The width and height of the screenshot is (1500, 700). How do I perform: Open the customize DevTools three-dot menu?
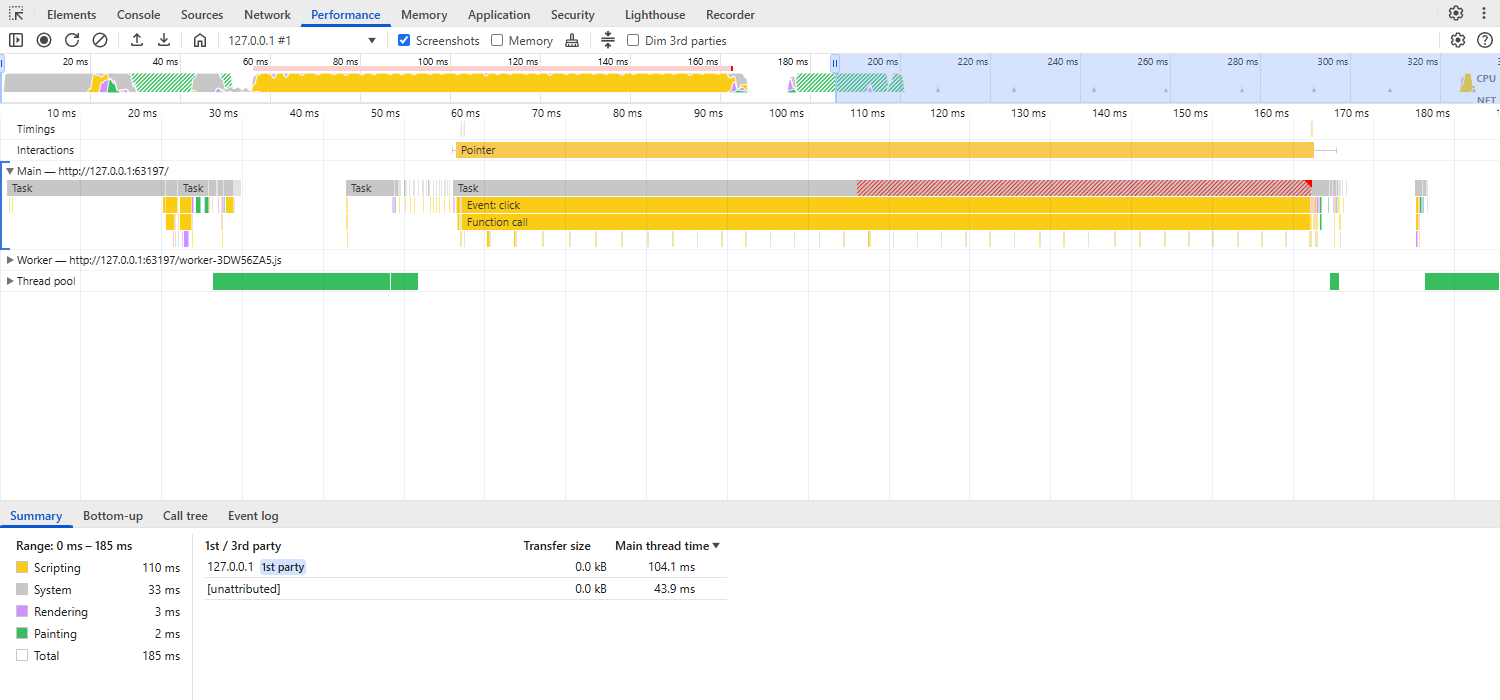[x=1482, y=14]
